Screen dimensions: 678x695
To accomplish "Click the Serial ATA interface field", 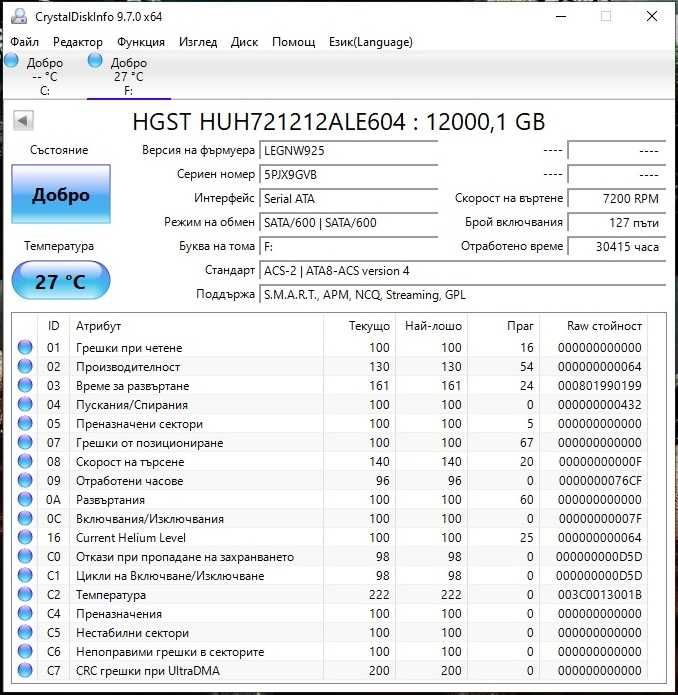I will click(x=348, y=199).
